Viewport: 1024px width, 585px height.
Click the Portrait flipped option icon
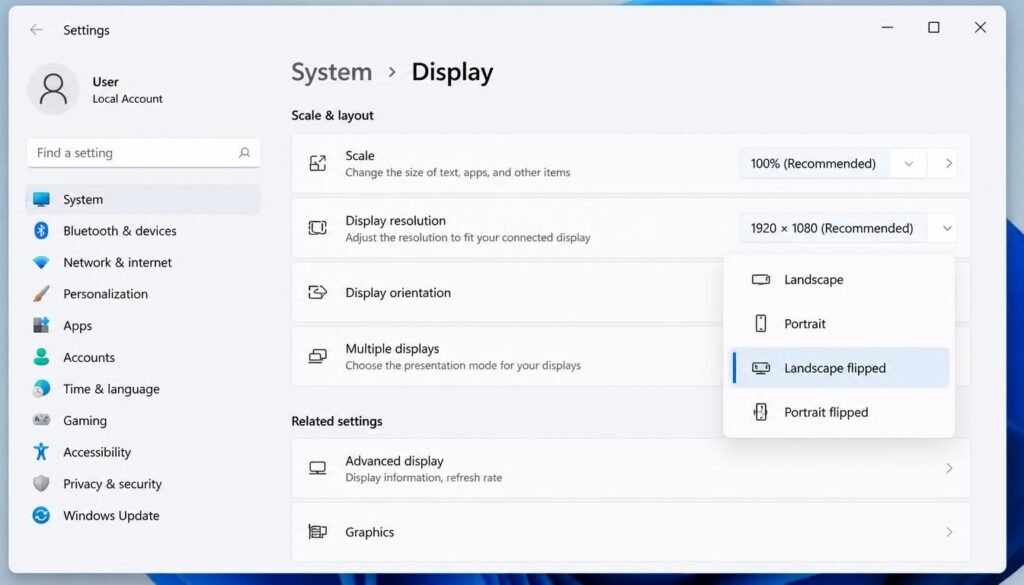pyautogui.click(x=761, y=412)
